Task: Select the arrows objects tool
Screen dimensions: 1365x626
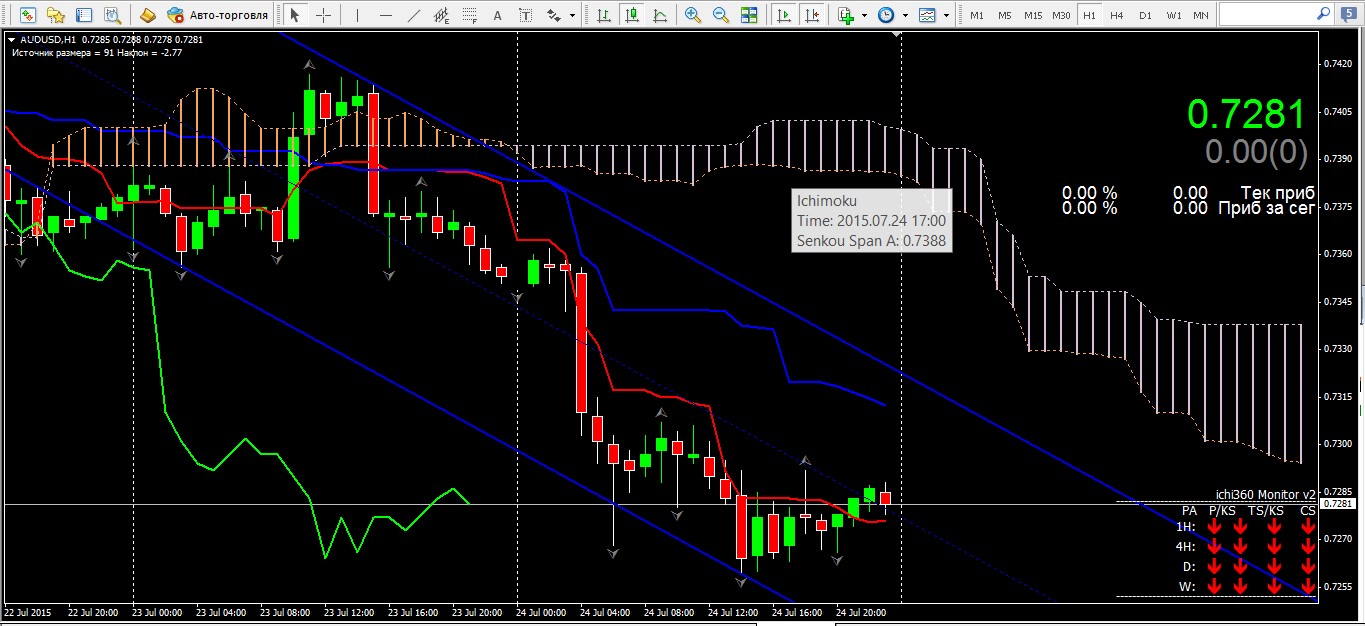Action: (x=554, y=15)
